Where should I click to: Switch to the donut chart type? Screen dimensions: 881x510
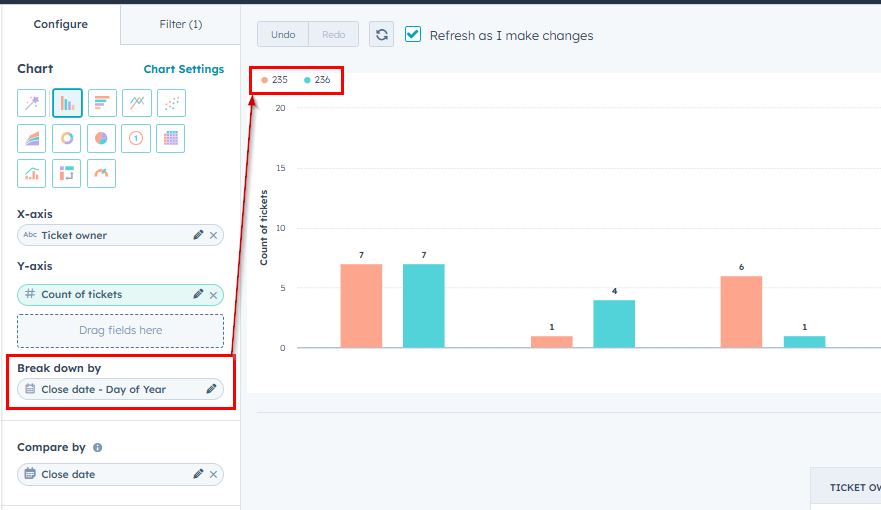coord(66,138)
